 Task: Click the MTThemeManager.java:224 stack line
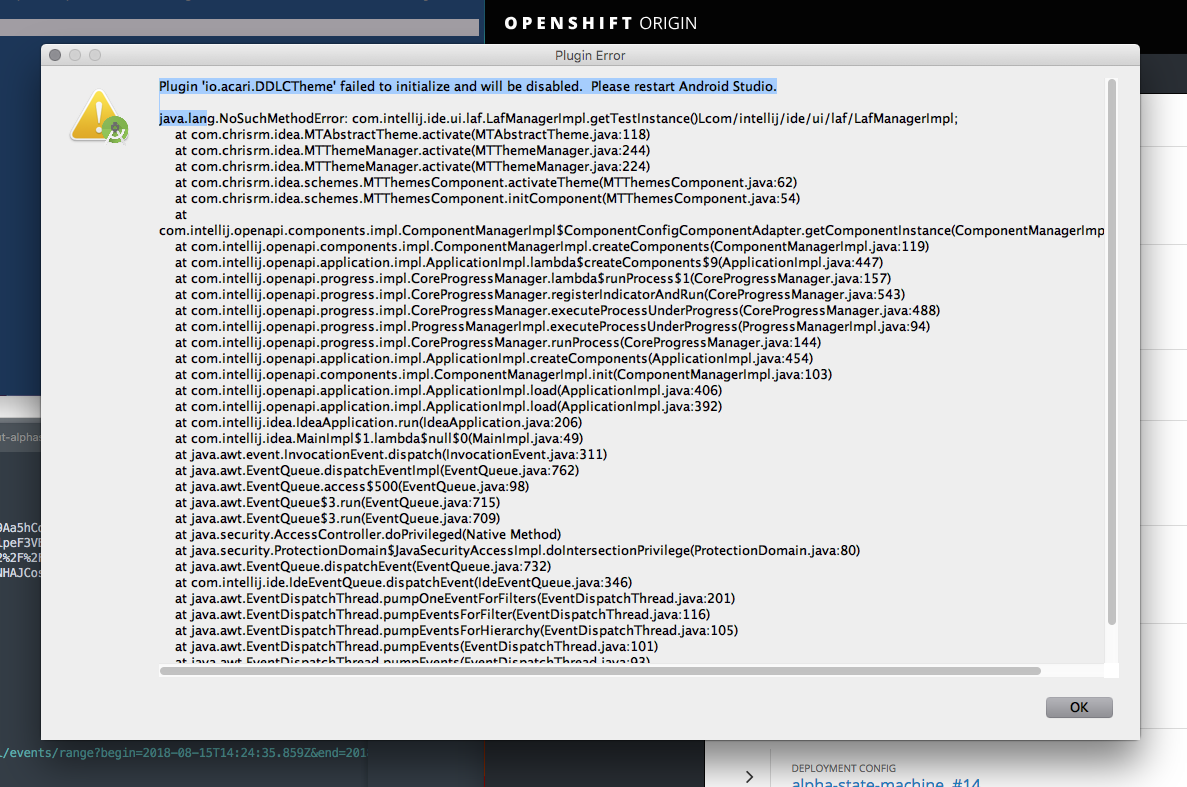(413, 166)
